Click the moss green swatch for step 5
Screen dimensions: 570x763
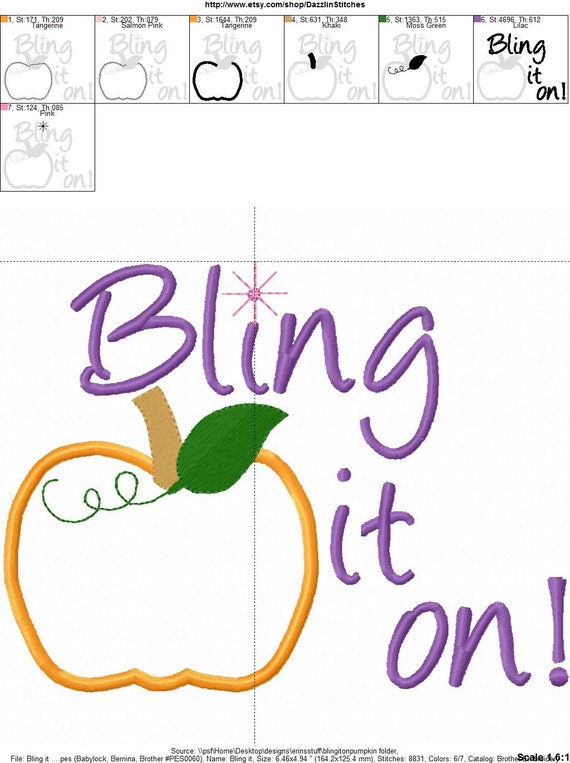pos(383,19)
